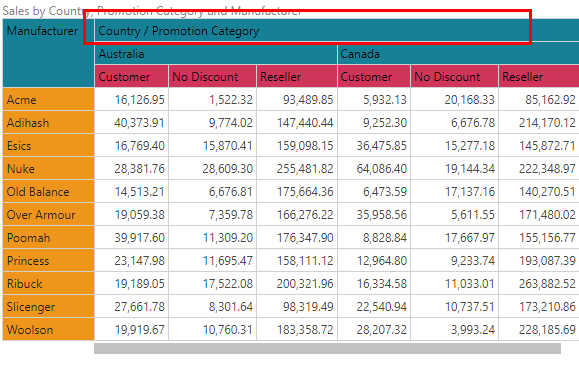Select the Esics row header
579x366 pixels.
coord(48,146)
